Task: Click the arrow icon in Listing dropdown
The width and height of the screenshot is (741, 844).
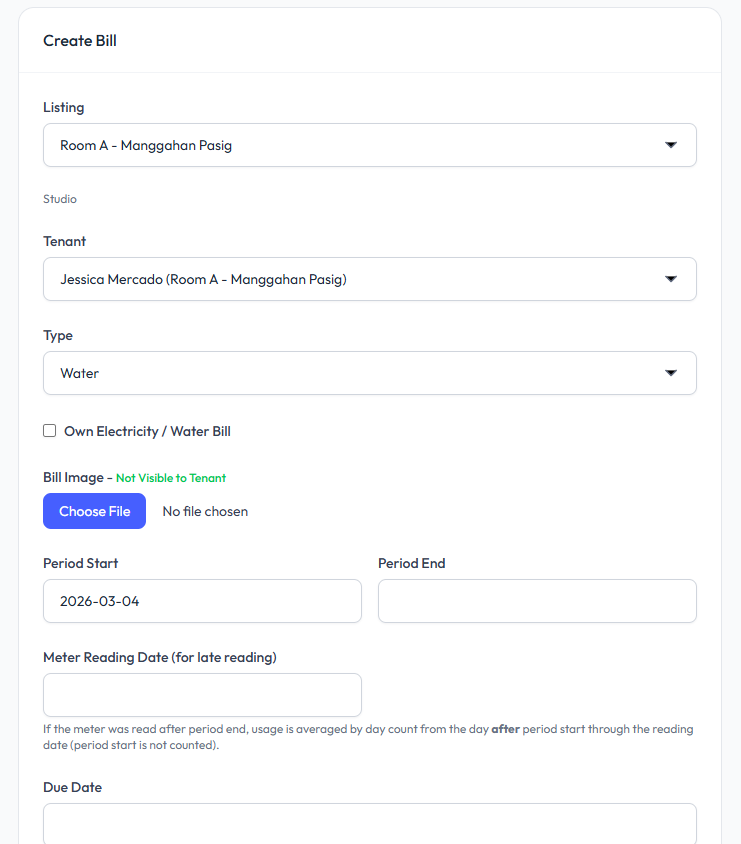Action: click(x=671, y=145)
